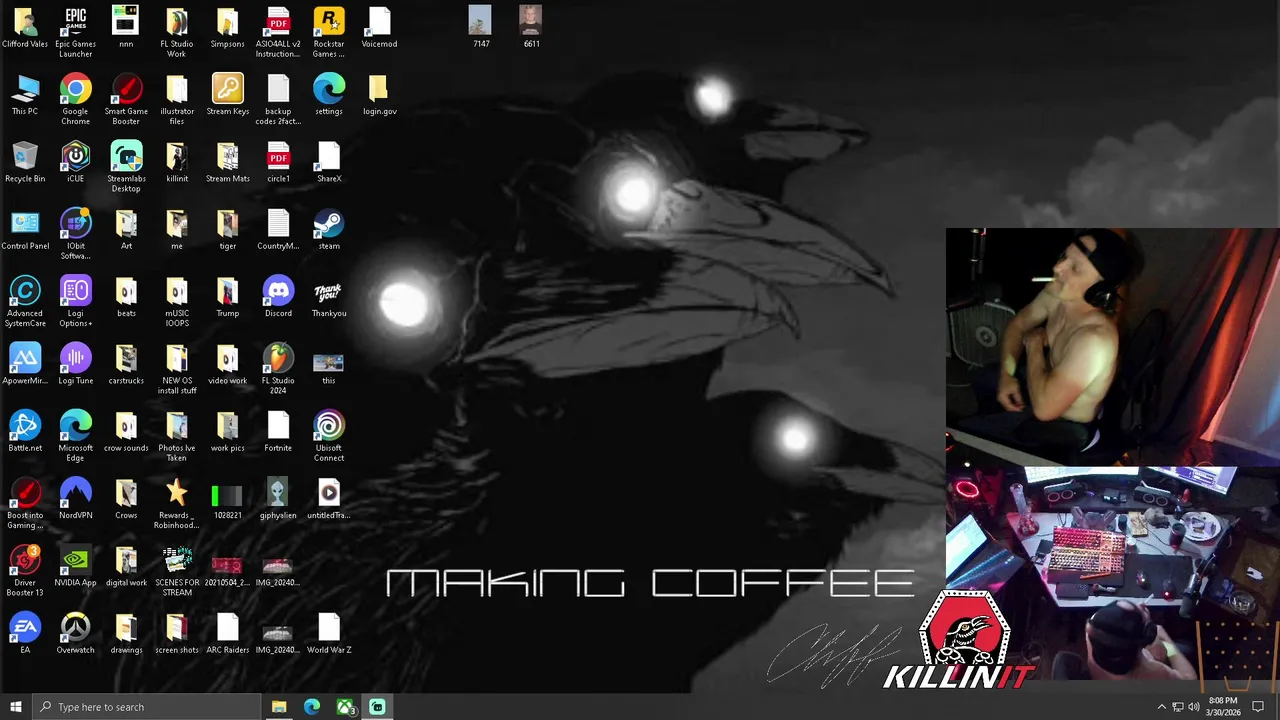The height and width of the screenshot is (720, 1280).
Task: Open Google Chrome desktop icon
Action: pyautogui.click(x=75, y=99)
